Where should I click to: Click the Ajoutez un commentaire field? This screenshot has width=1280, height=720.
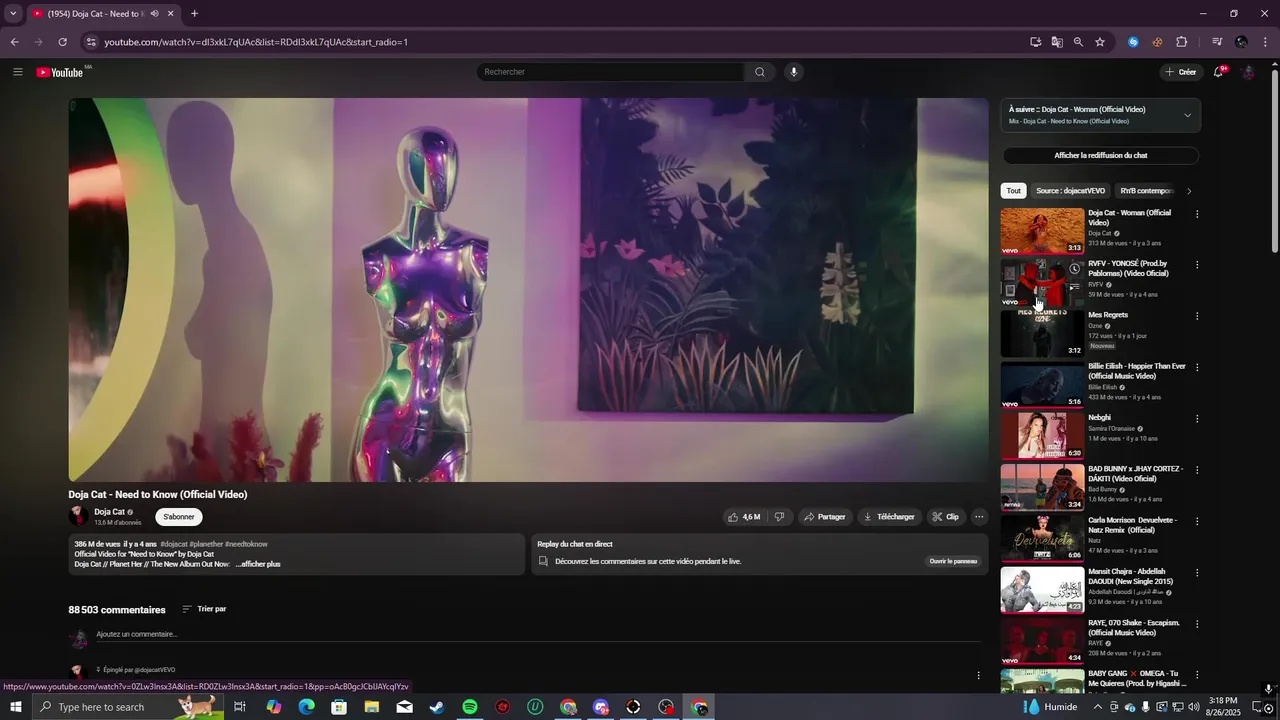point(540,634)
